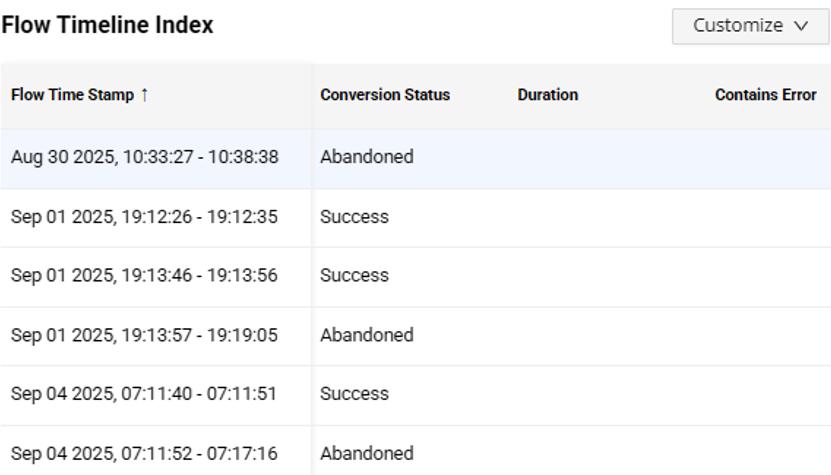Click the Conversion Status column header
This screenshot has width=831, height=475.
click(x=385, y=95)
